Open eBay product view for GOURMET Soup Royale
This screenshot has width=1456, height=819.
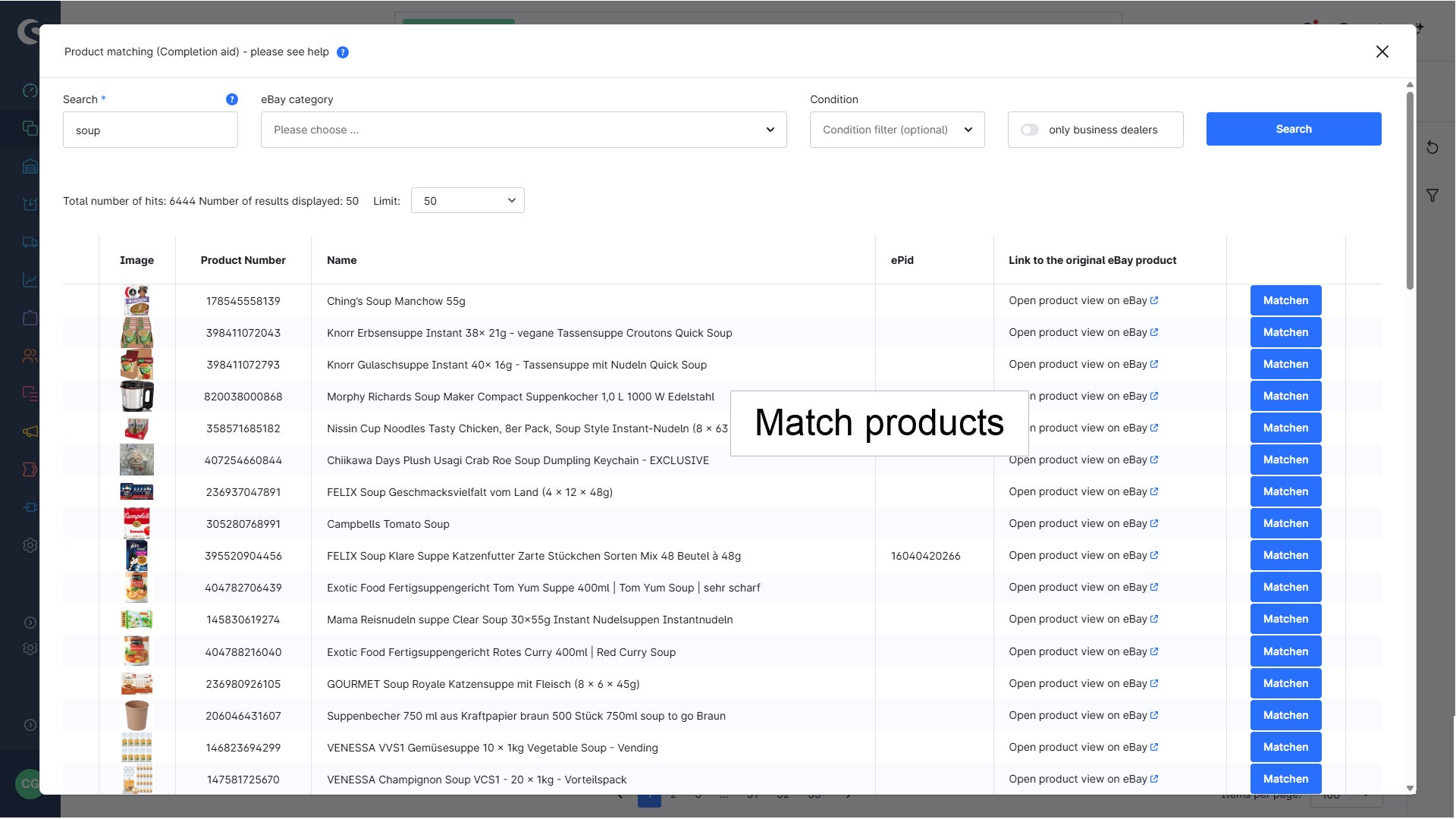(x=1083, y=683)
